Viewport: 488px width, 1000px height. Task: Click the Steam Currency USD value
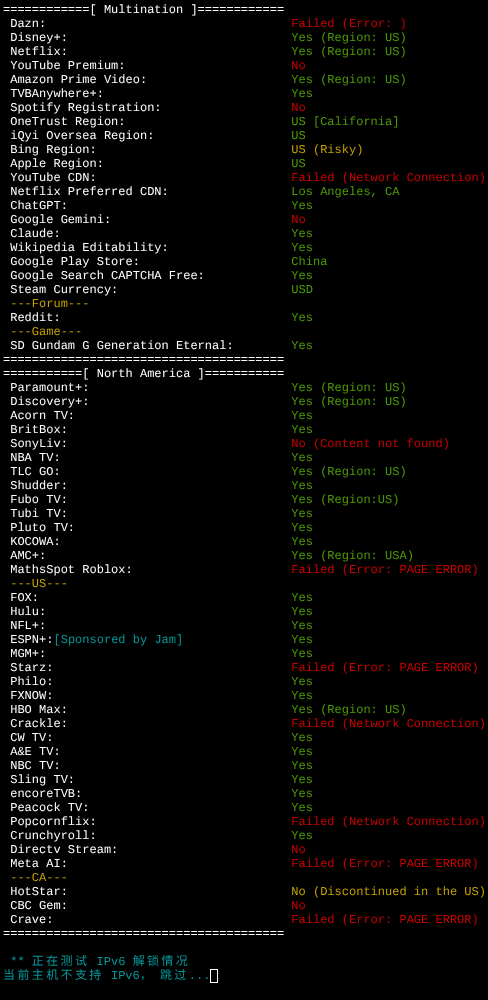[302, 290]
